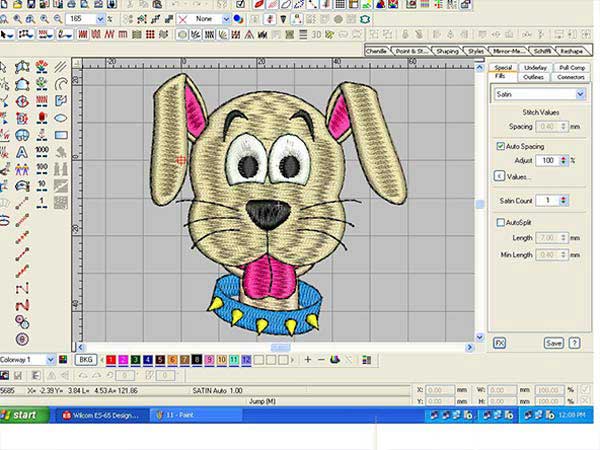The width and height of the screenshot is (600, 450).
Task: Select the Lettering 'A' tool in left toolbox
Action: coord(22,152)
